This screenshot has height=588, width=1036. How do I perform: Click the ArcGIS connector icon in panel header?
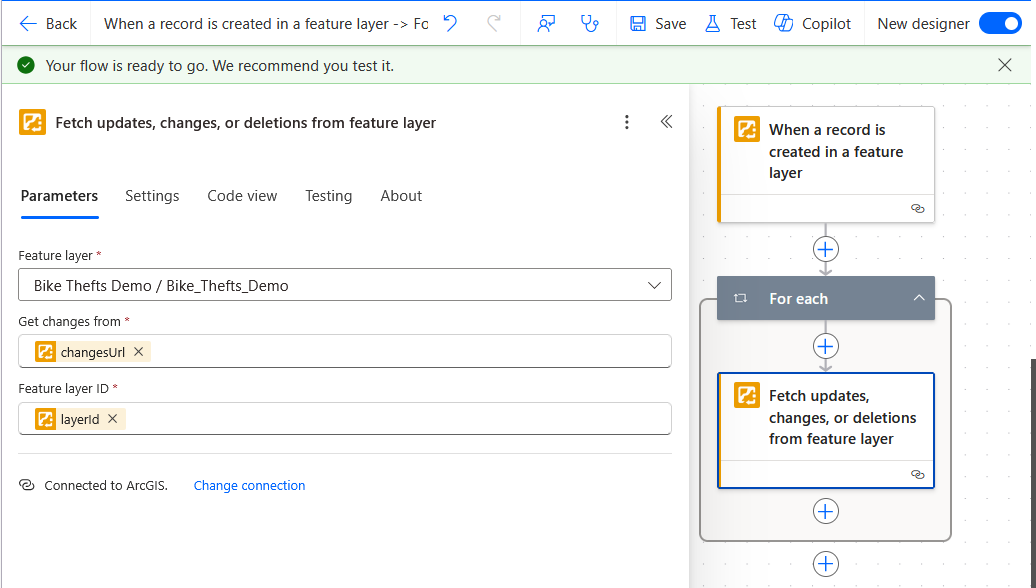pyautogui.click(x=32, y=122)
